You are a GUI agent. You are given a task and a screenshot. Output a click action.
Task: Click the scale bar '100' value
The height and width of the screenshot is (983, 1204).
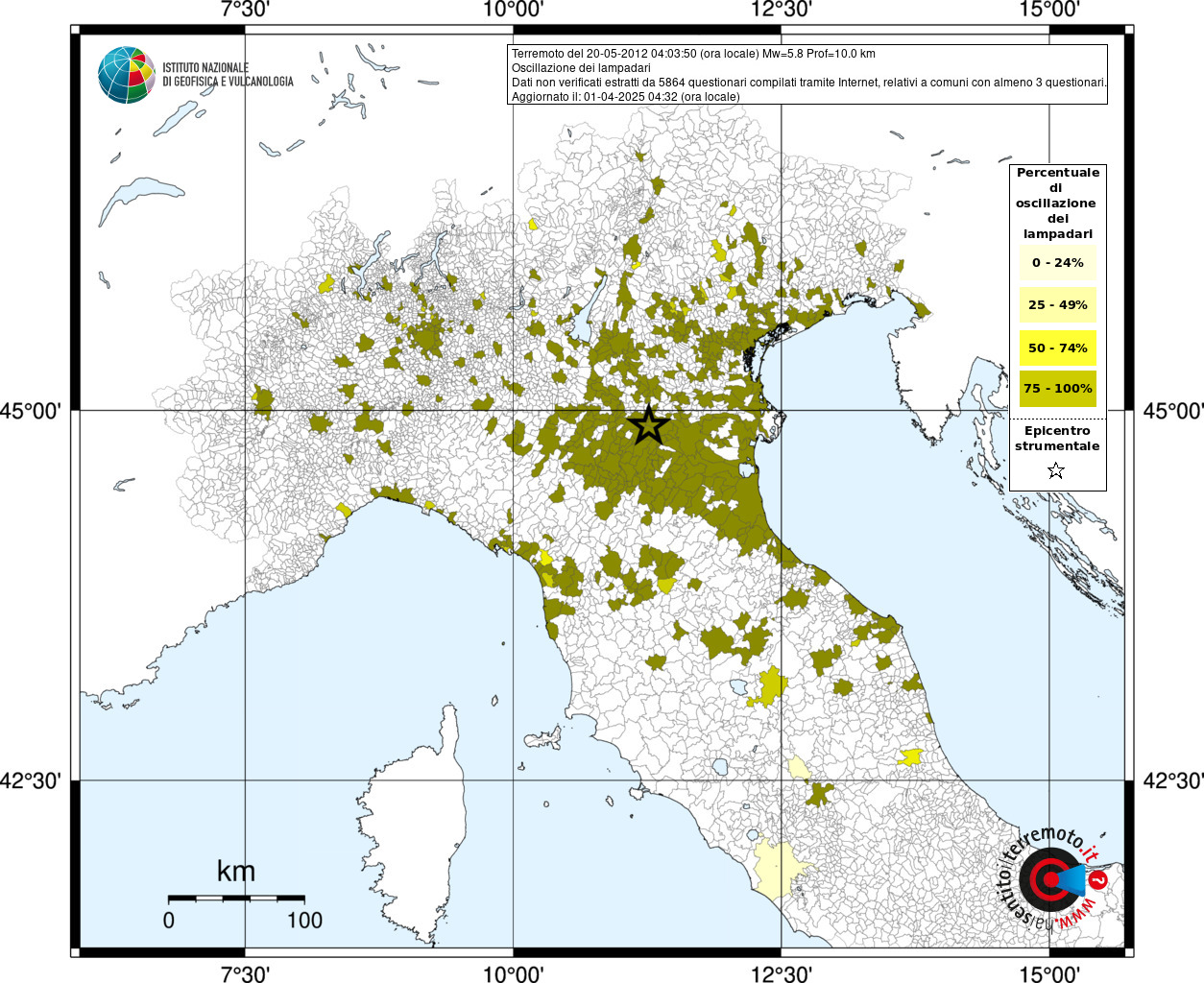click(305, 920)
